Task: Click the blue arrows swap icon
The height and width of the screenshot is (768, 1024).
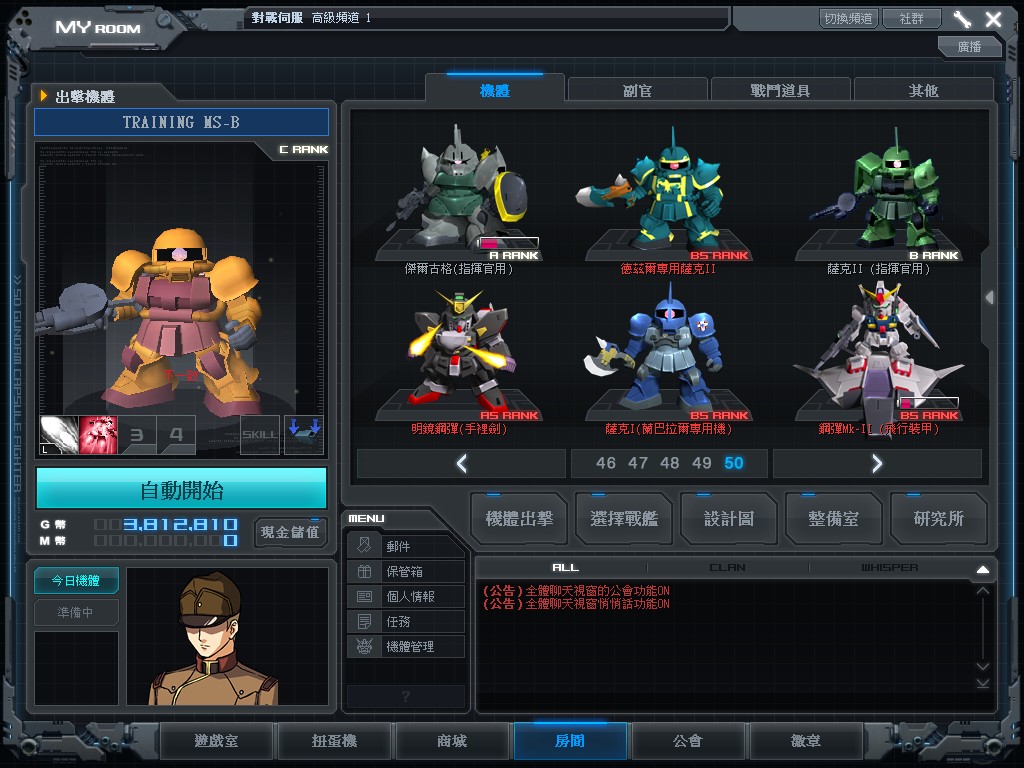Action: tap(304, 435)
